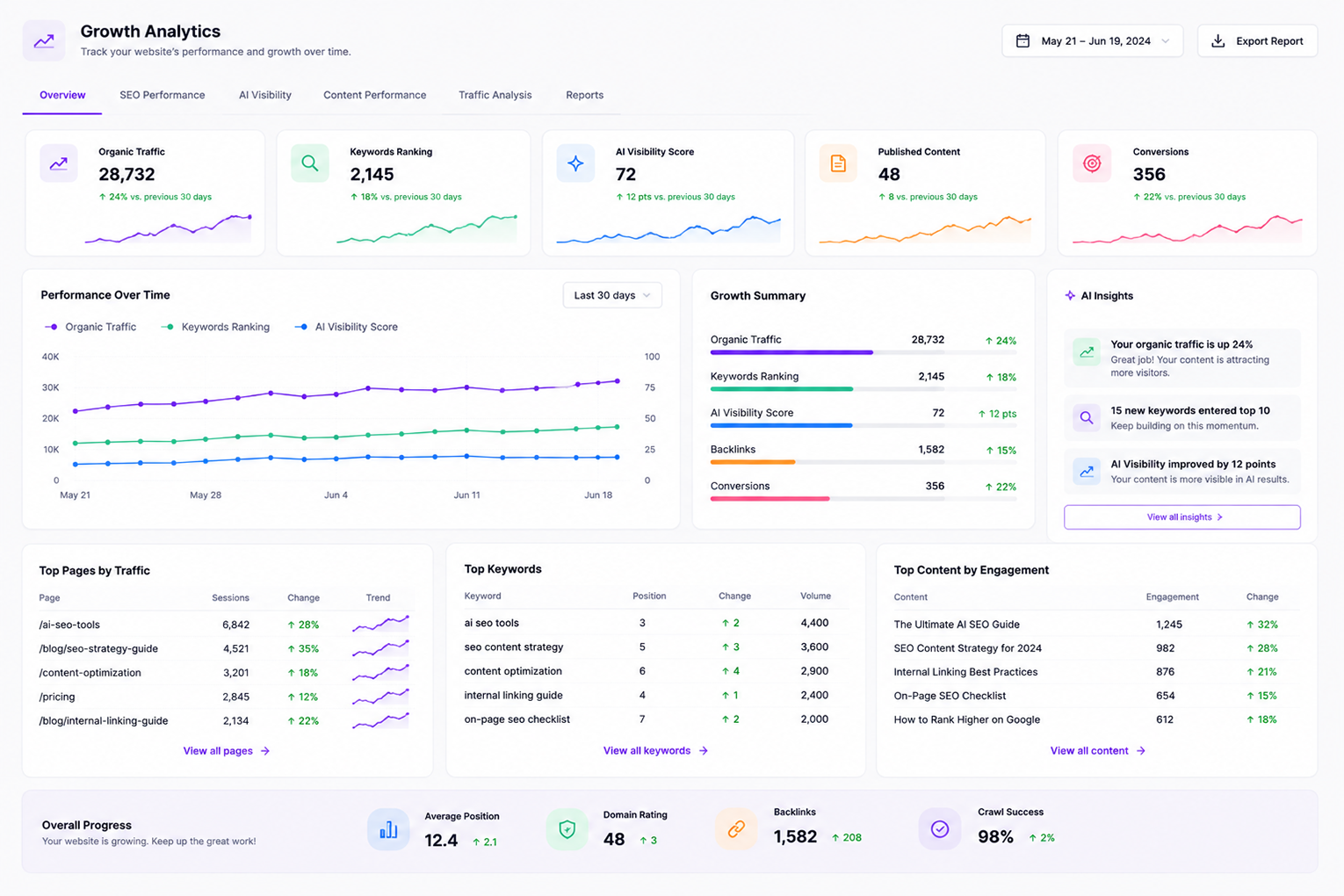The height and width of the screenshot is (896, 1344).
Task: Toggle AI Visibility Score legend item
Action: (x=346, y=327)
